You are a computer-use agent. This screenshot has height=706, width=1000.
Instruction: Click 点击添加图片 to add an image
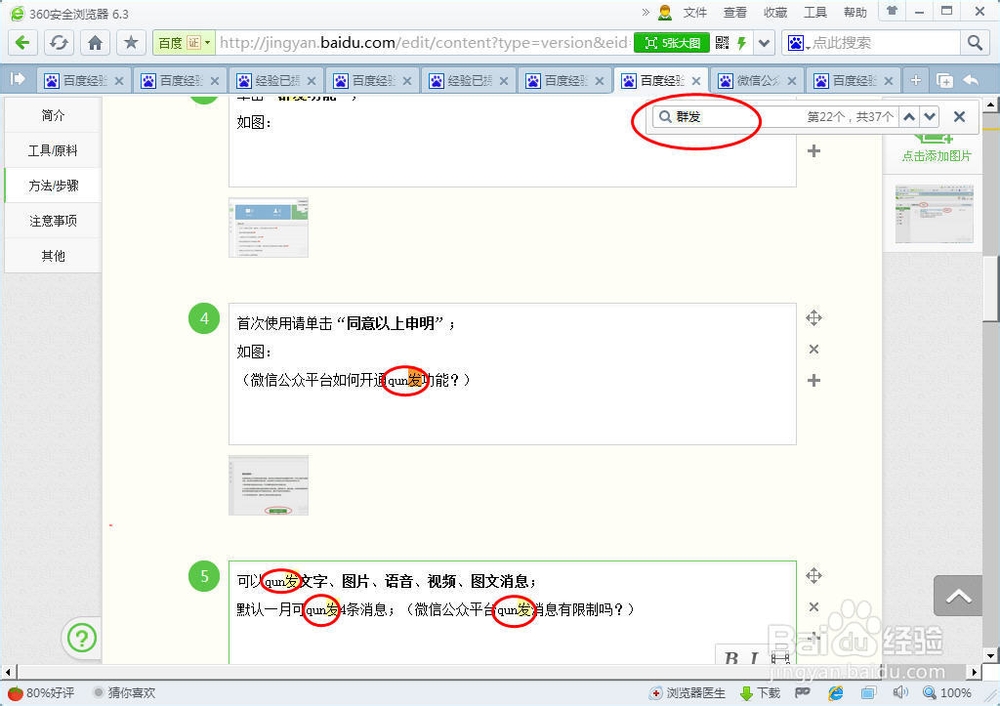[x=936, y=156]
